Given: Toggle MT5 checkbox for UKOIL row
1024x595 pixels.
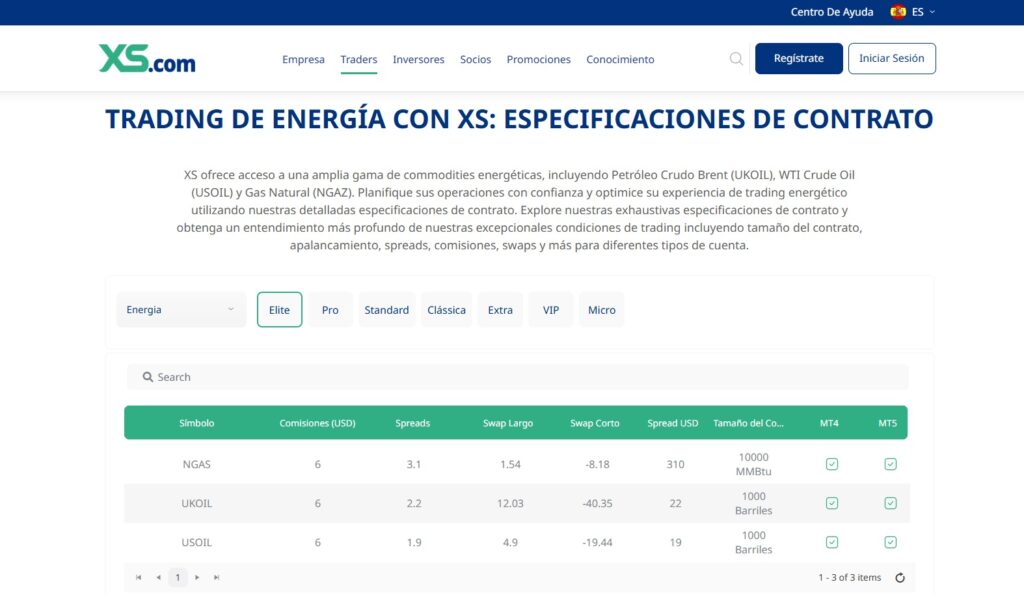Looking at the screenshot, I should coord(890,503).
